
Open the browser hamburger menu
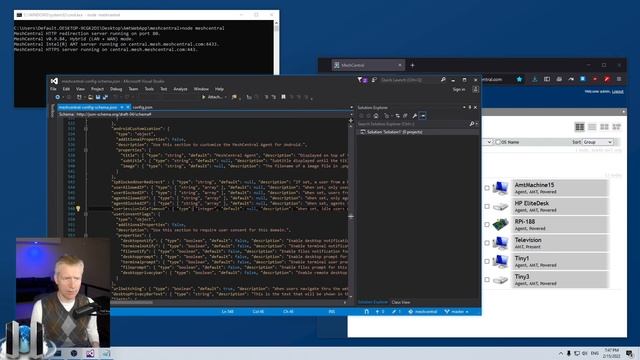[x=619, y=79]
